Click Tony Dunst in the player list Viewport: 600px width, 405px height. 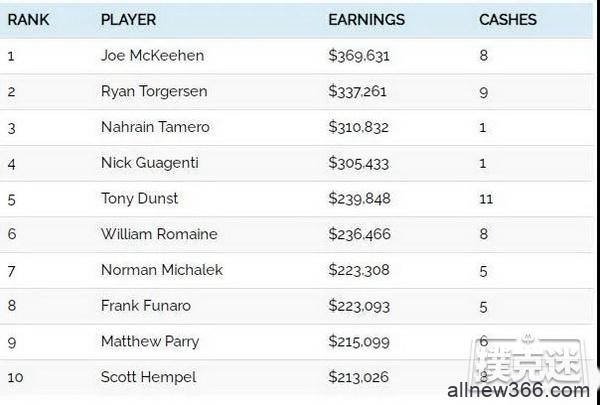(x=139, y=199)
